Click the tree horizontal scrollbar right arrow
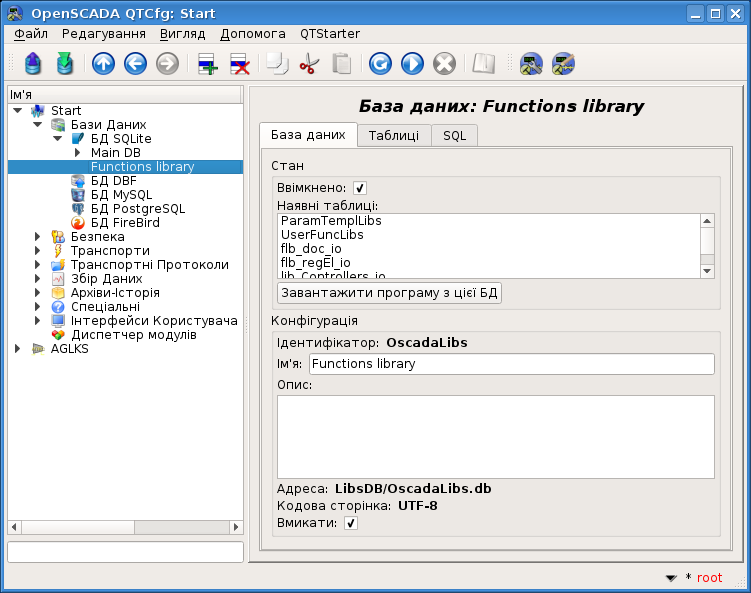This screenshot has height=593, width=751. (236, 527)
